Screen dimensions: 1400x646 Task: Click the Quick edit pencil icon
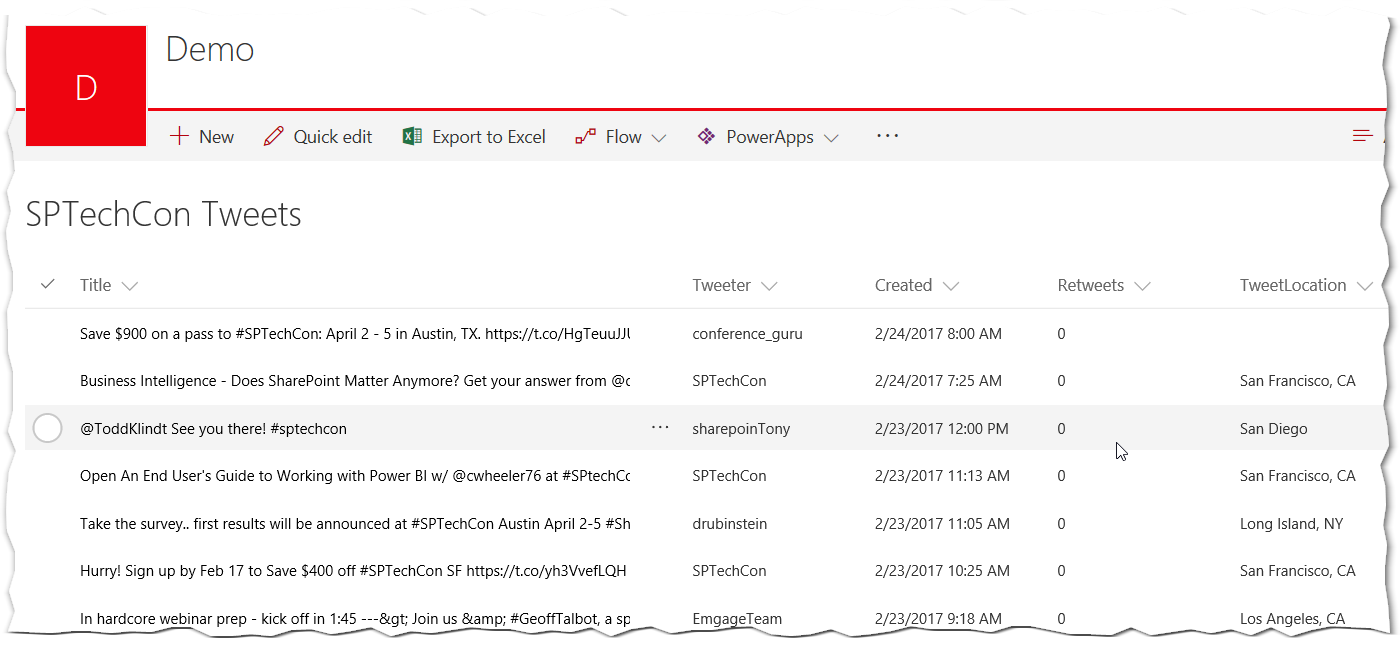pos(273,137)
